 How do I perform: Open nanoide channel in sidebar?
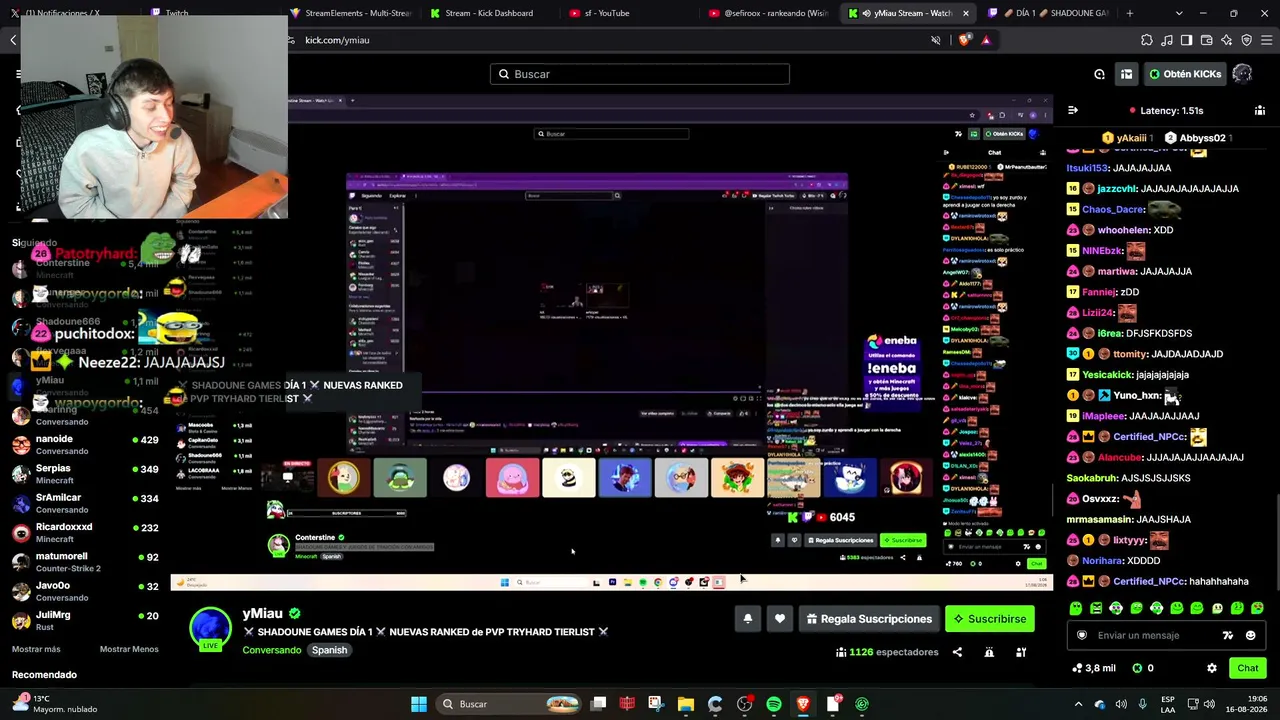tap(85, 445)
